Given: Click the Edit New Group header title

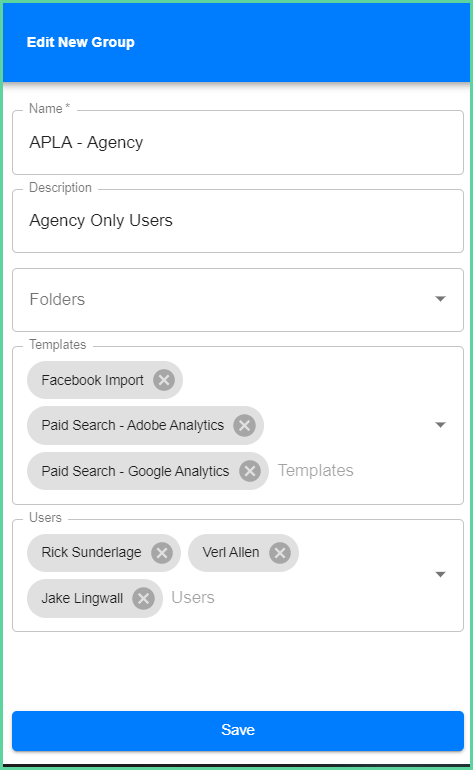Looking at the screenshot, I should tap(81, 42).
